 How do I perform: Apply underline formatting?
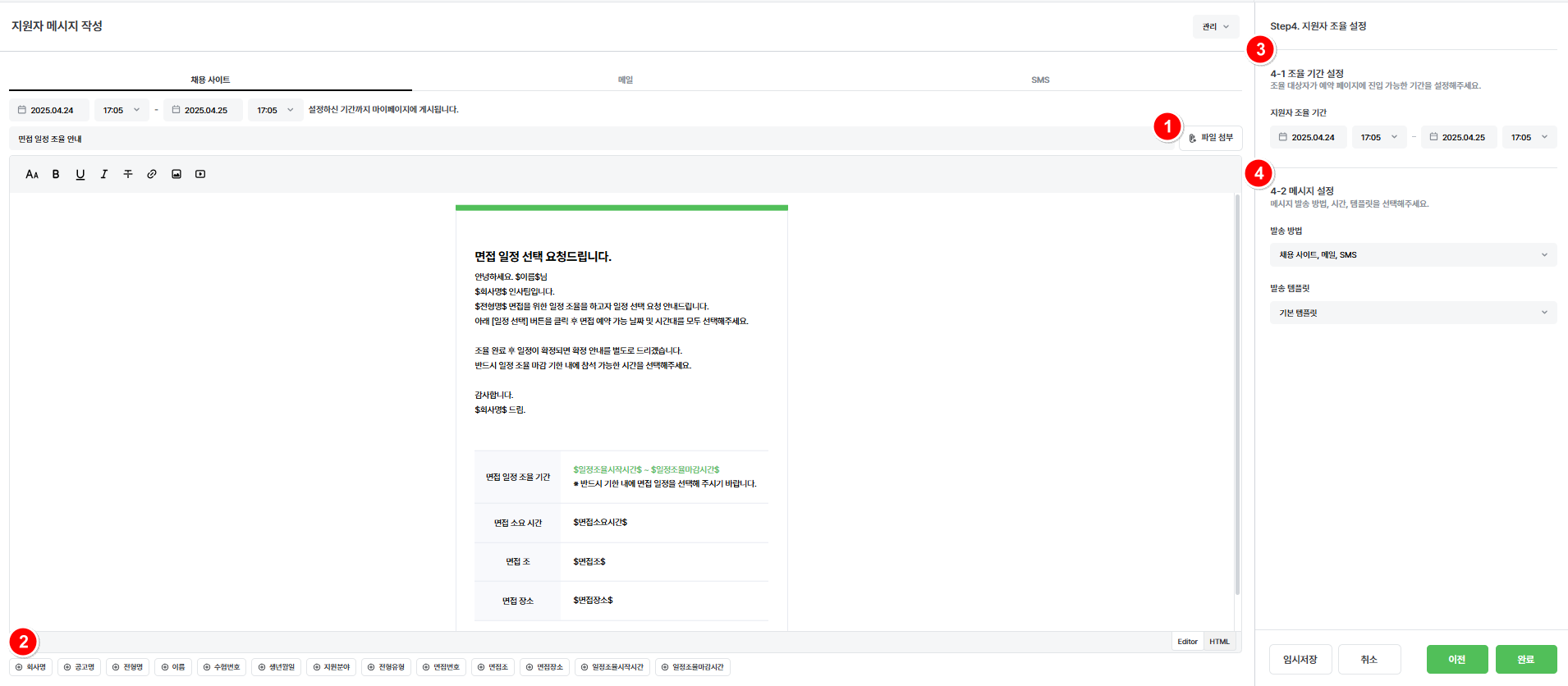(x=80, y=174)
